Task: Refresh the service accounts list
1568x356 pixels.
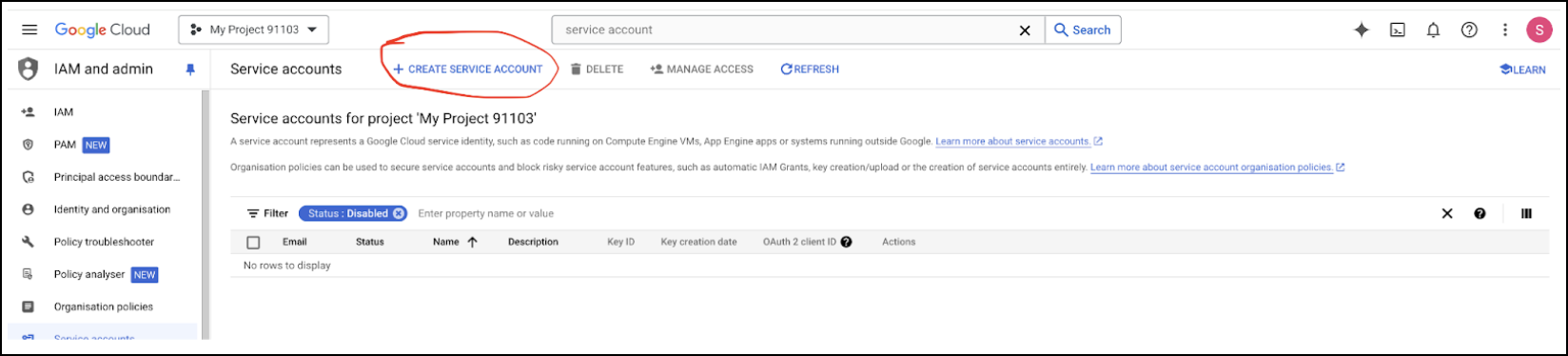Action: pos(810,69)
